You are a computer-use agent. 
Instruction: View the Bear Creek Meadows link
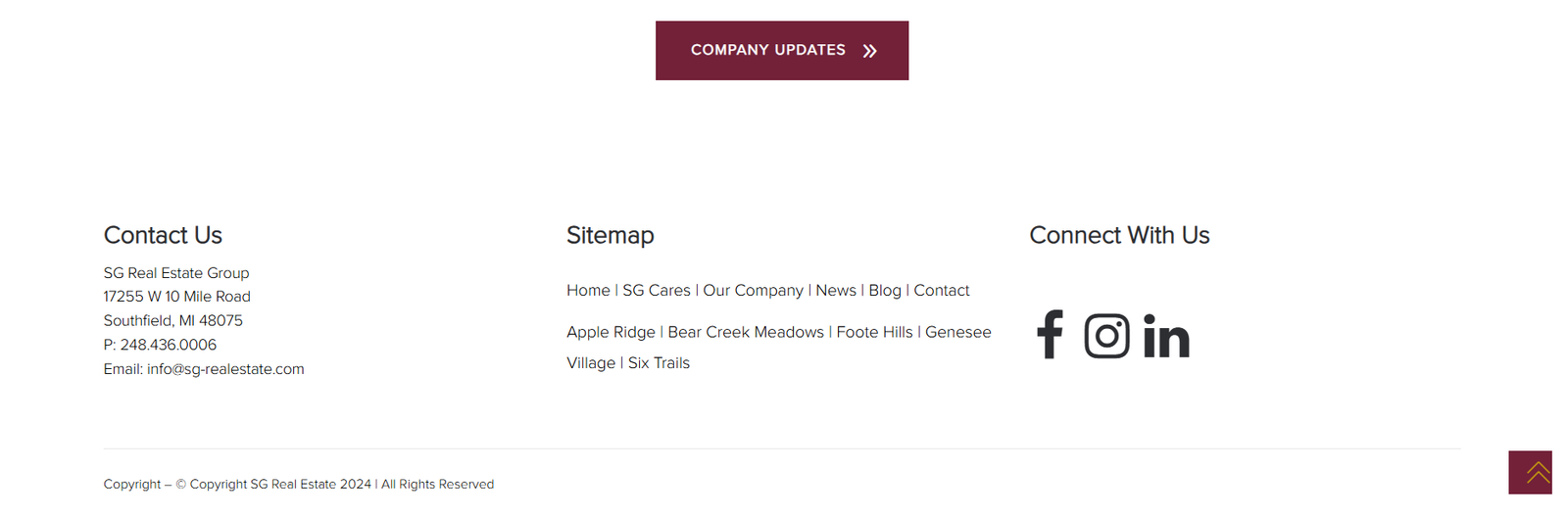[746, 333]
